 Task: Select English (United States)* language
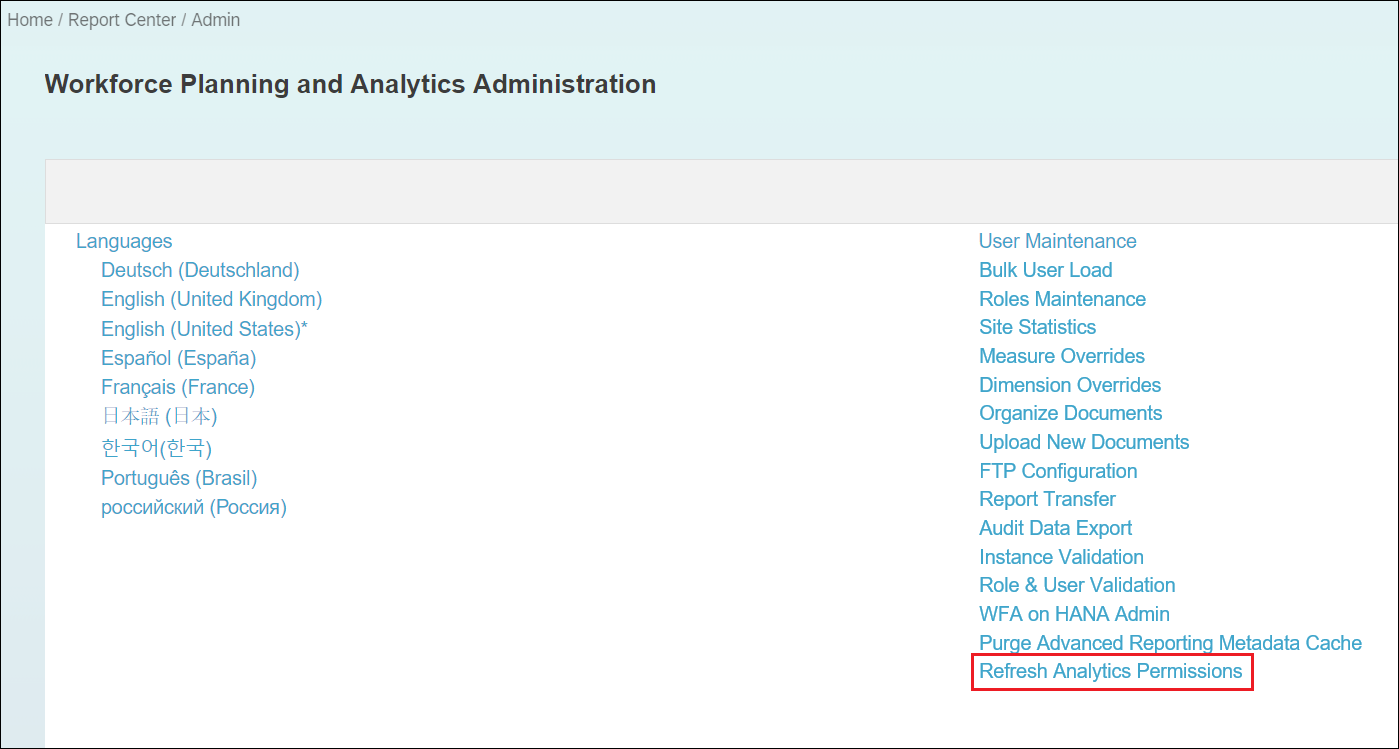click(204, 329)
